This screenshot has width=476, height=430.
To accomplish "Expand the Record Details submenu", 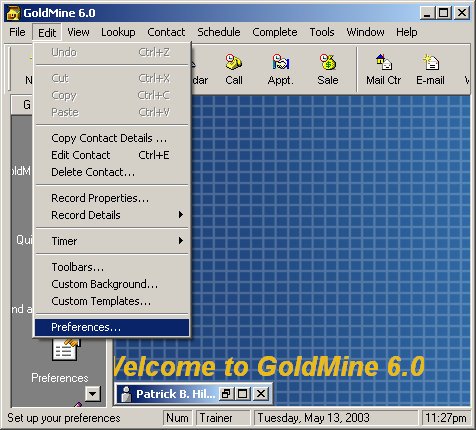I will (x=112, y=215).
